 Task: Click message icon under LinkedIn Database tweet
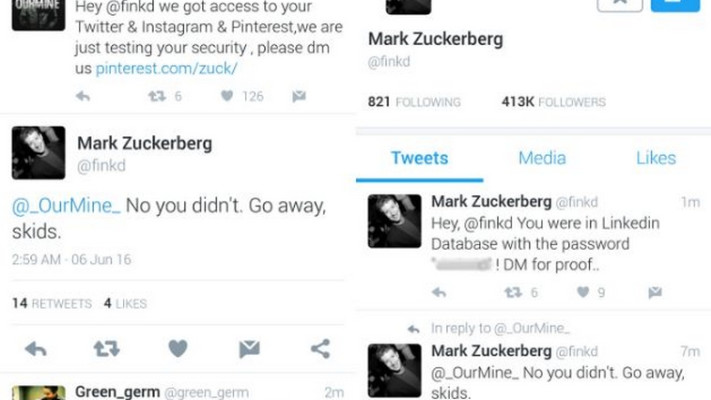click(x=654, y=292)
